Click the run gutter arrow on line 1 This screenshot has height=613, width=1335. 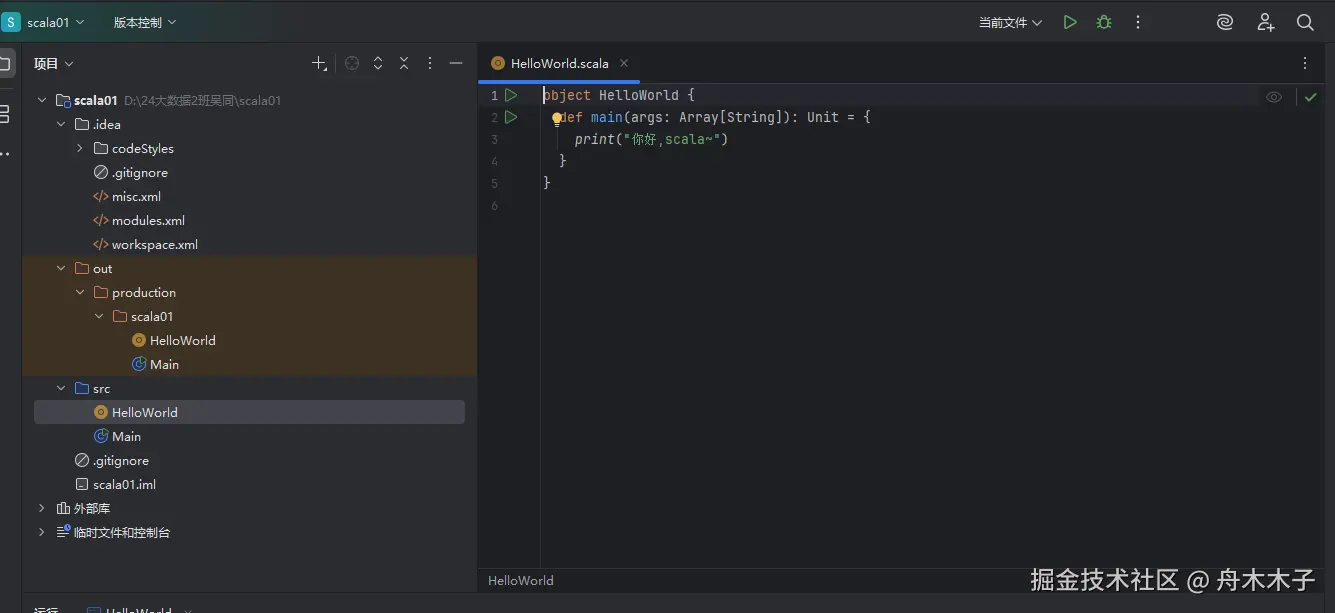tap(511, 95)
